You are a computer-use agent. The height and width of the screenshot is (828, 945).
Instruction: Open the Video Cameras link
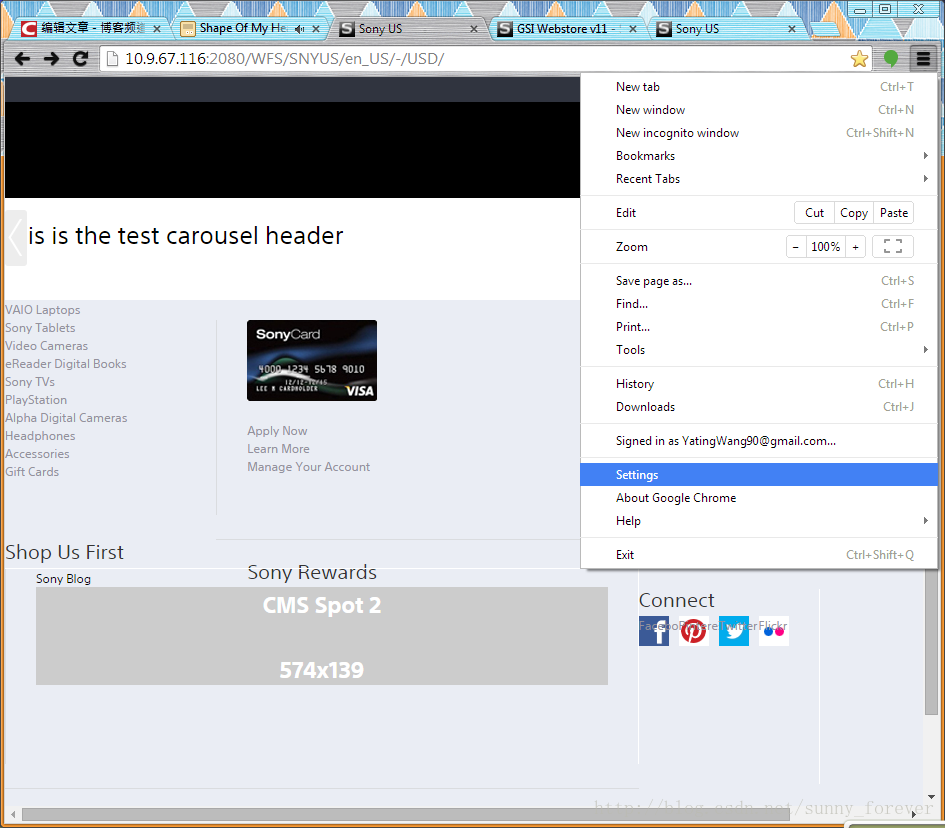(x=46, y=346)
